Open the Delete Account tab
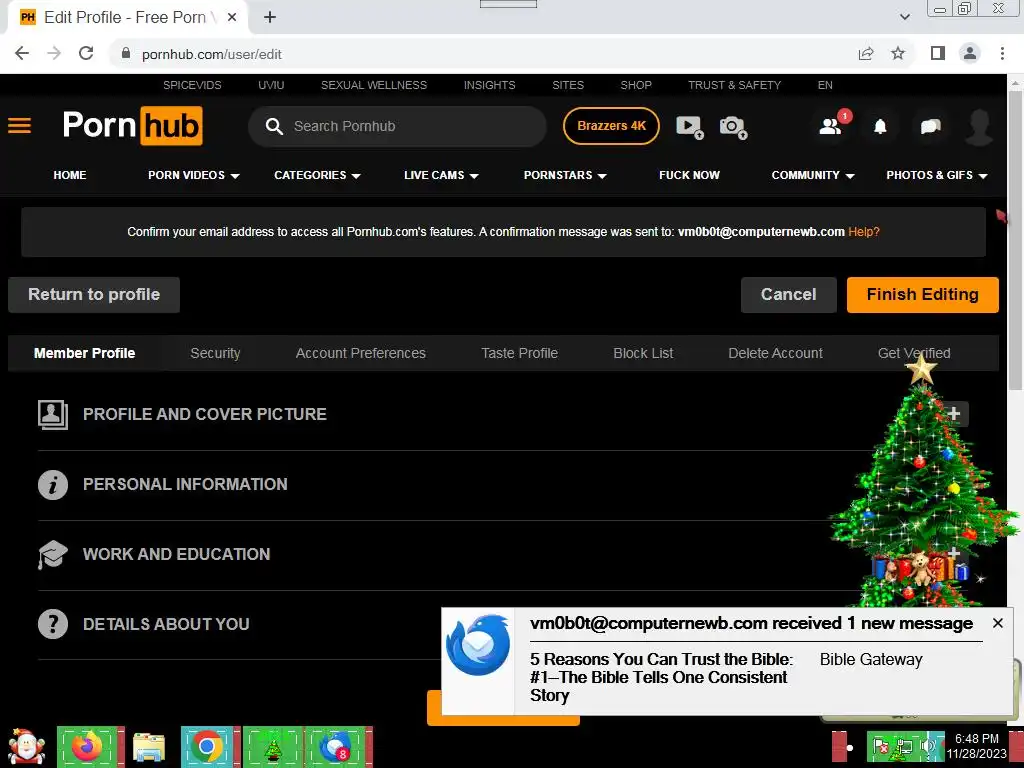 point(775,353)
